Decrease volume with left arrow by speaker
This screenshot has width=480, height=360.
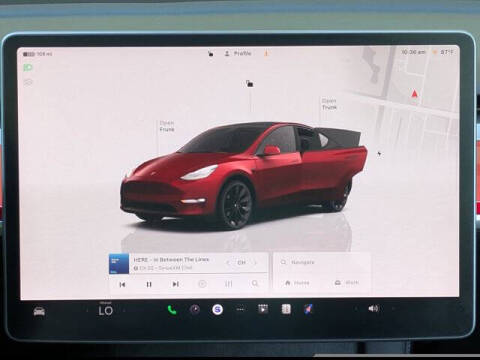click(355, 309)
